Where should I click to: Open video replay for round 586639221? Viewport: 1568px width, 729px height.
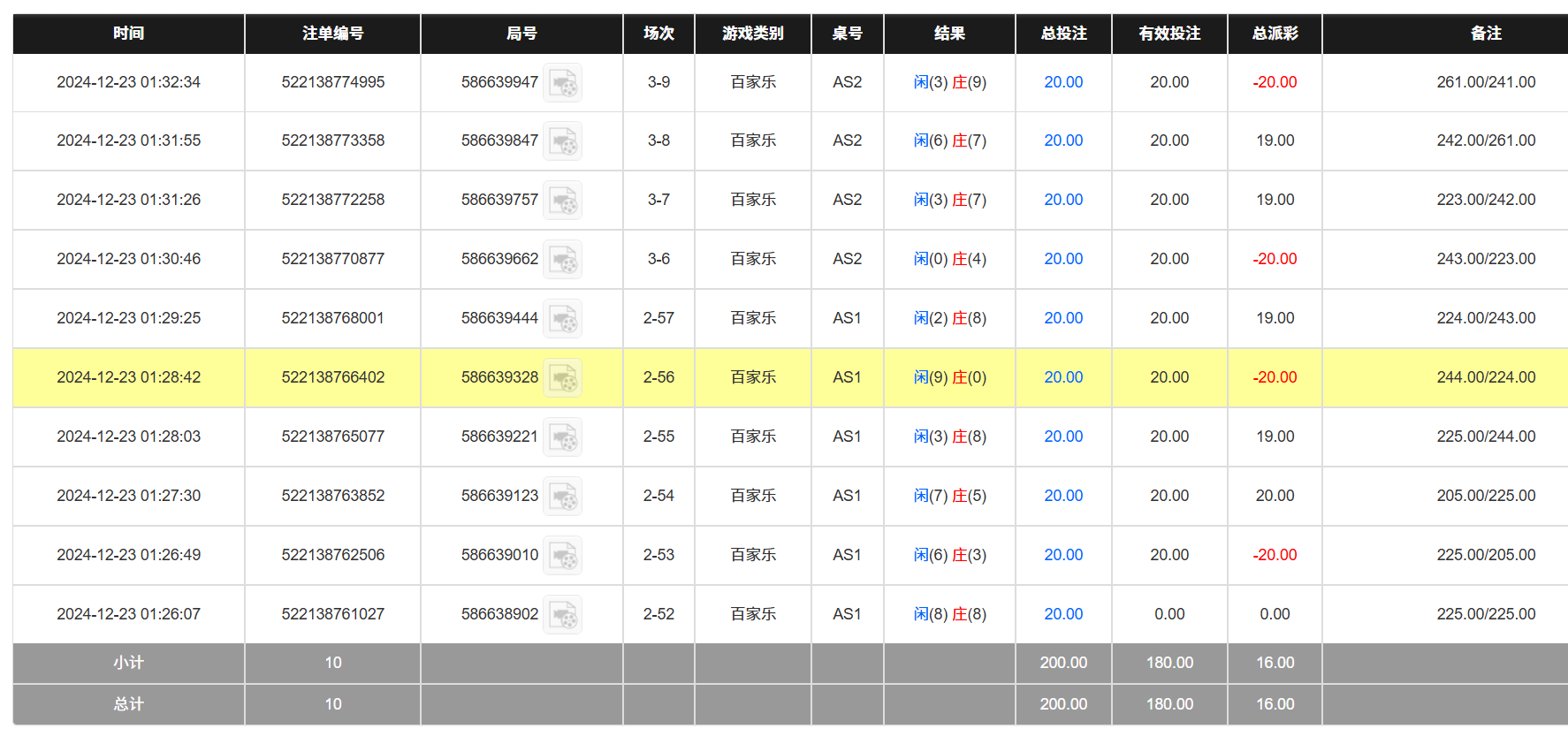[562, 437]
